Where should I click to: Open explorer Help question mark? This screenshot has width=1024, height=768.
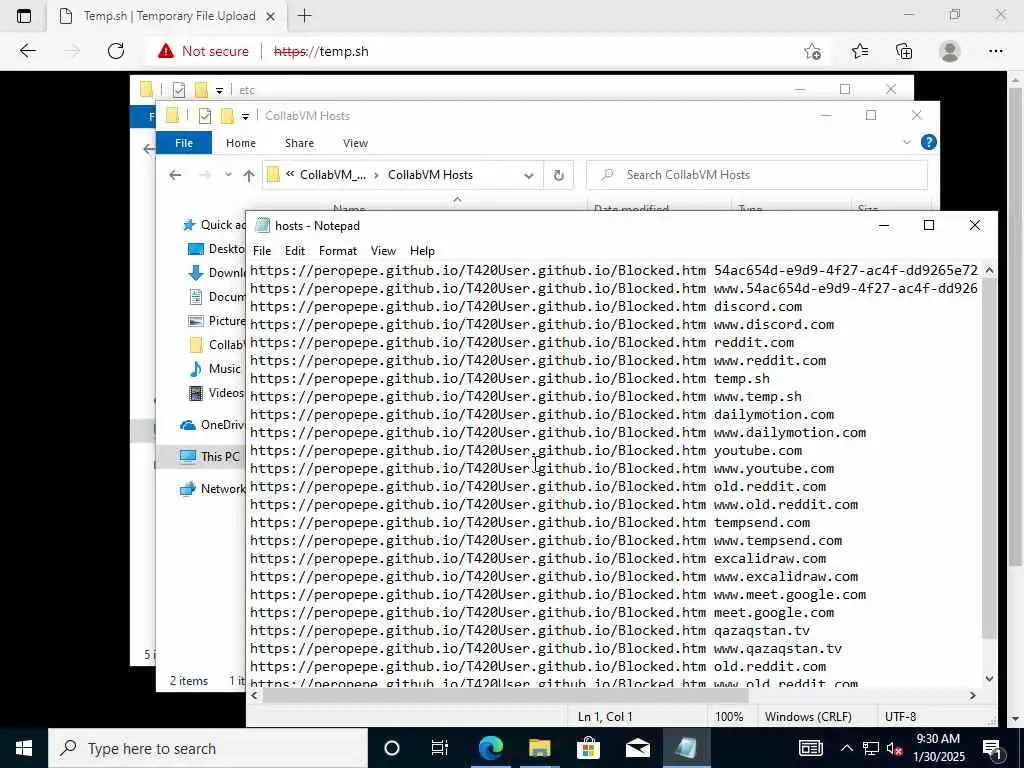(x=928, y=142)
